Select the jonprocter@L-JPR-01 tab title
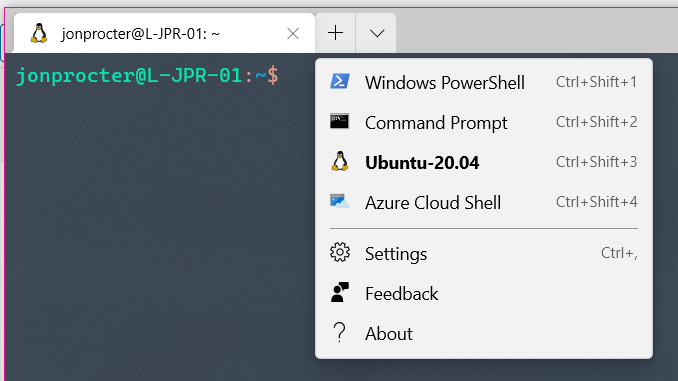Viewport: 678px width, 381px height. point(141,33)
